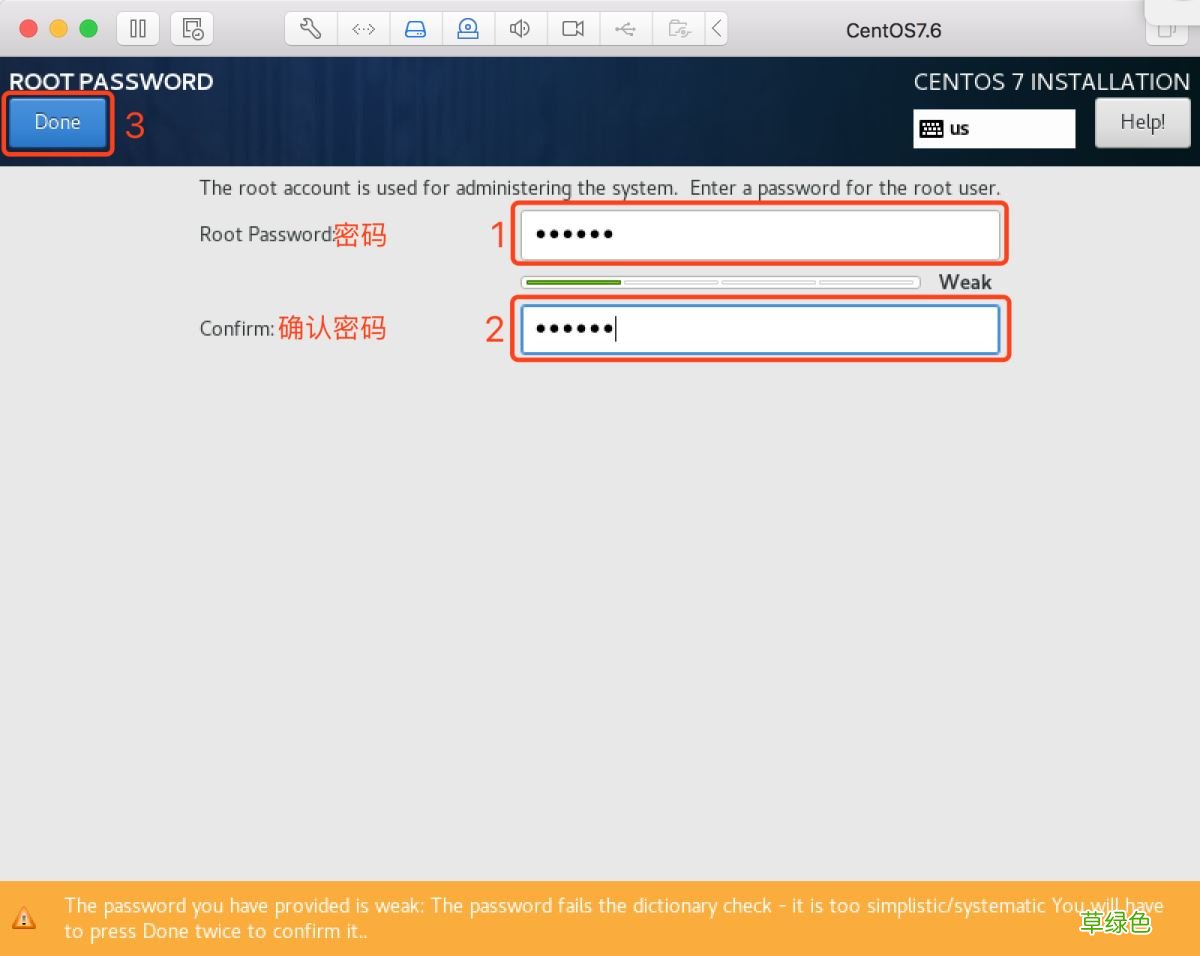This screenshot has width=1200, height=956.
Task: Open the us keyboard layout selector
Action: point(993,128)
